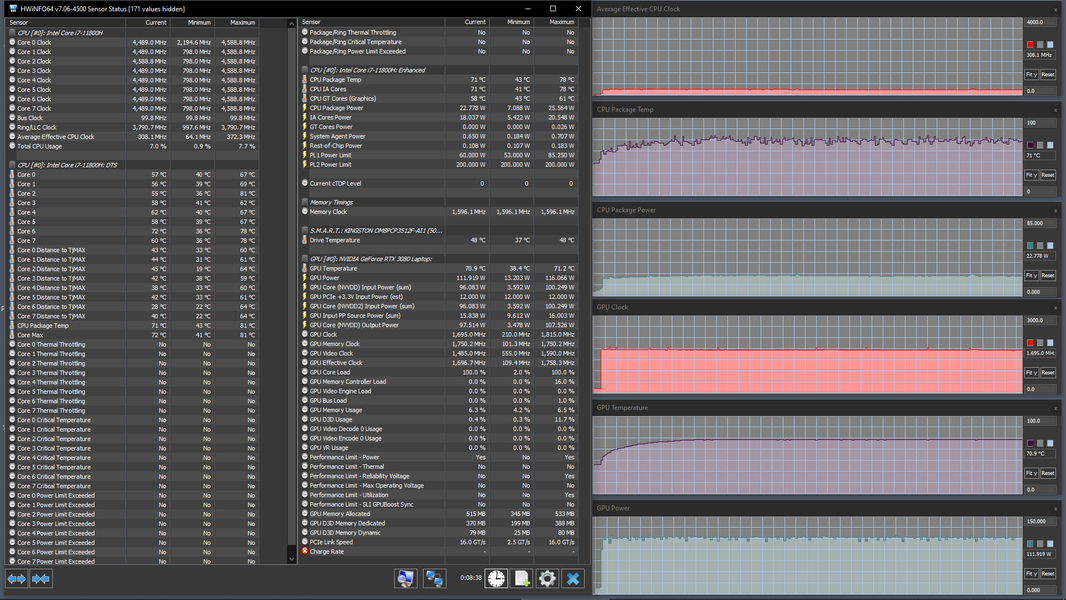Click Fit y in GPU Clock graph

(x=1031, y=373)
